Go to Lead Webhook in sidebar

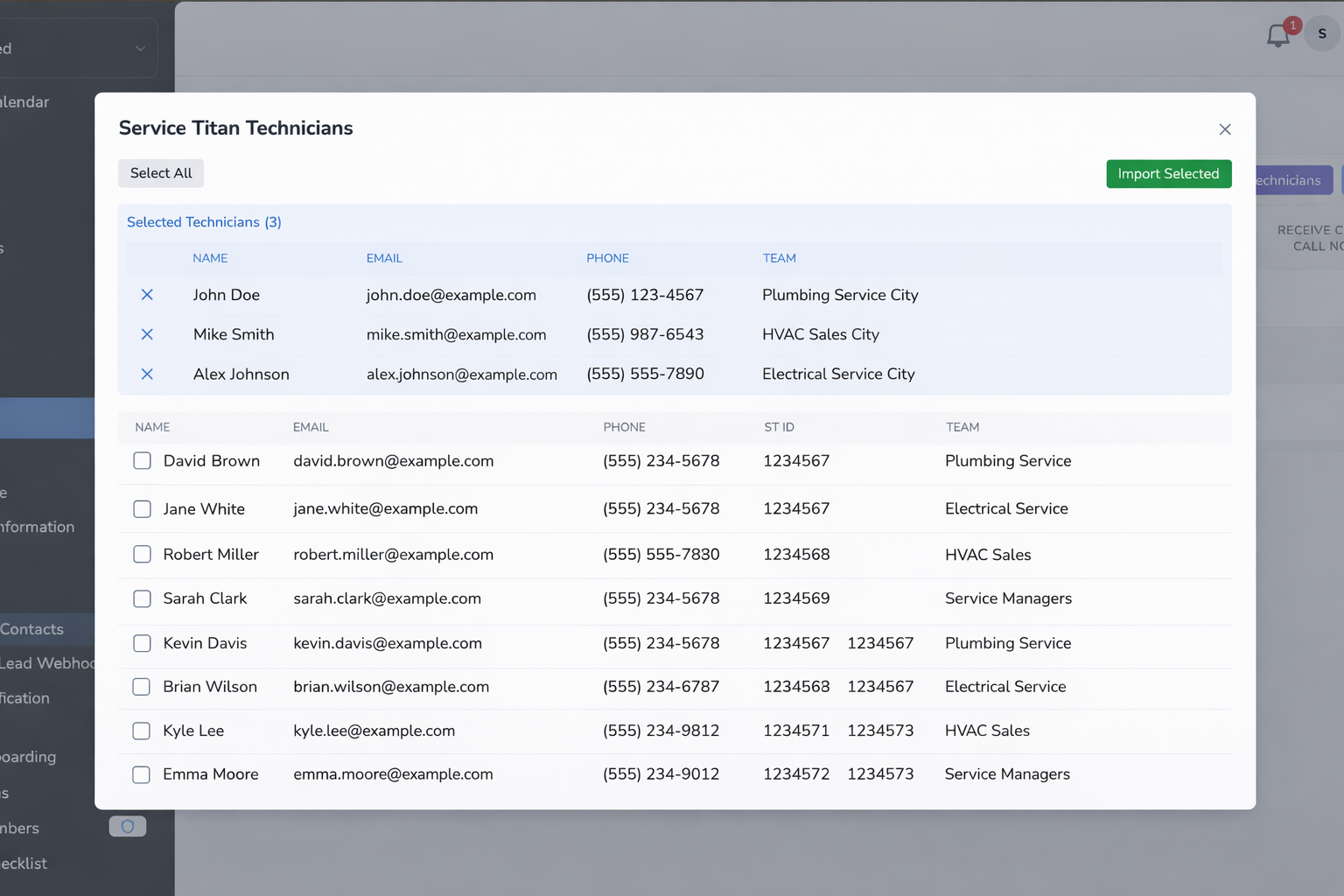(x=45, y=663)
